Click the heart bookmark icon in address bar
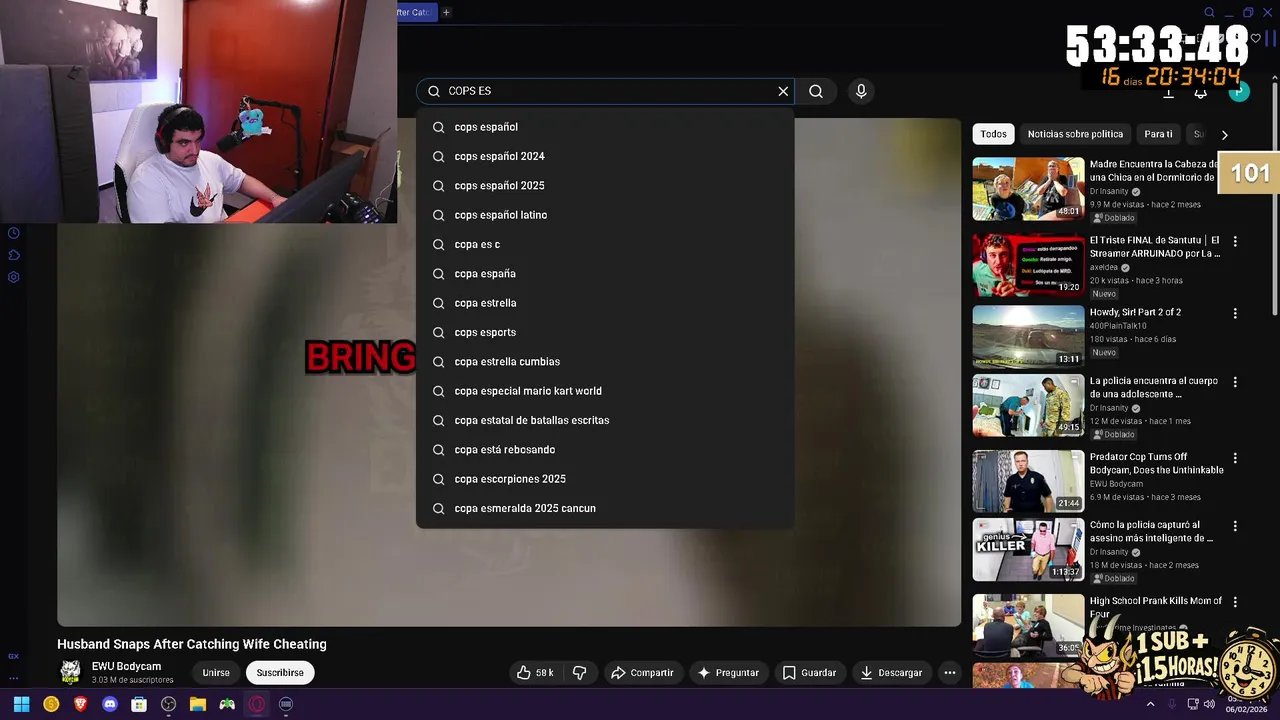The width and height of the screenshot is (1280, 720). 1256,39
